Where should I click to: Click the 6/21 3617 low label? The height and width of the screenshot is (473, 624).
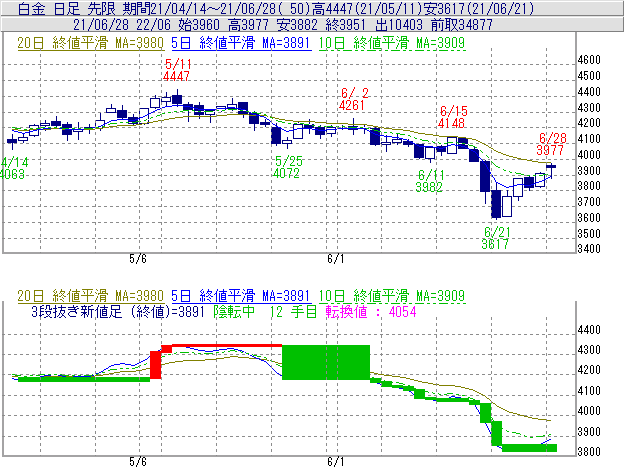pos(496,238)
